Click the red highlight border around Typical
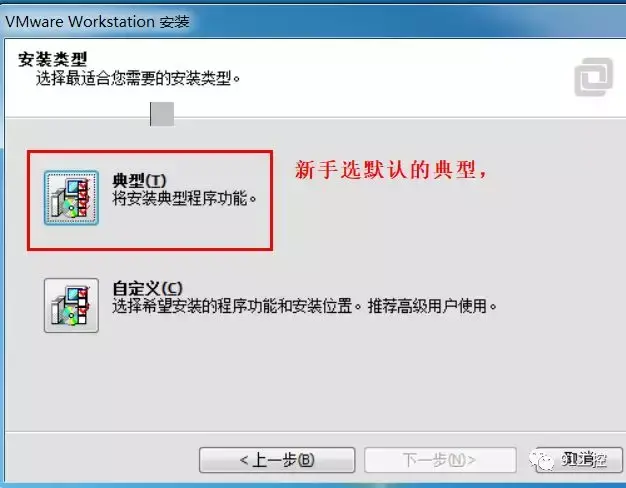 [150, 152]
